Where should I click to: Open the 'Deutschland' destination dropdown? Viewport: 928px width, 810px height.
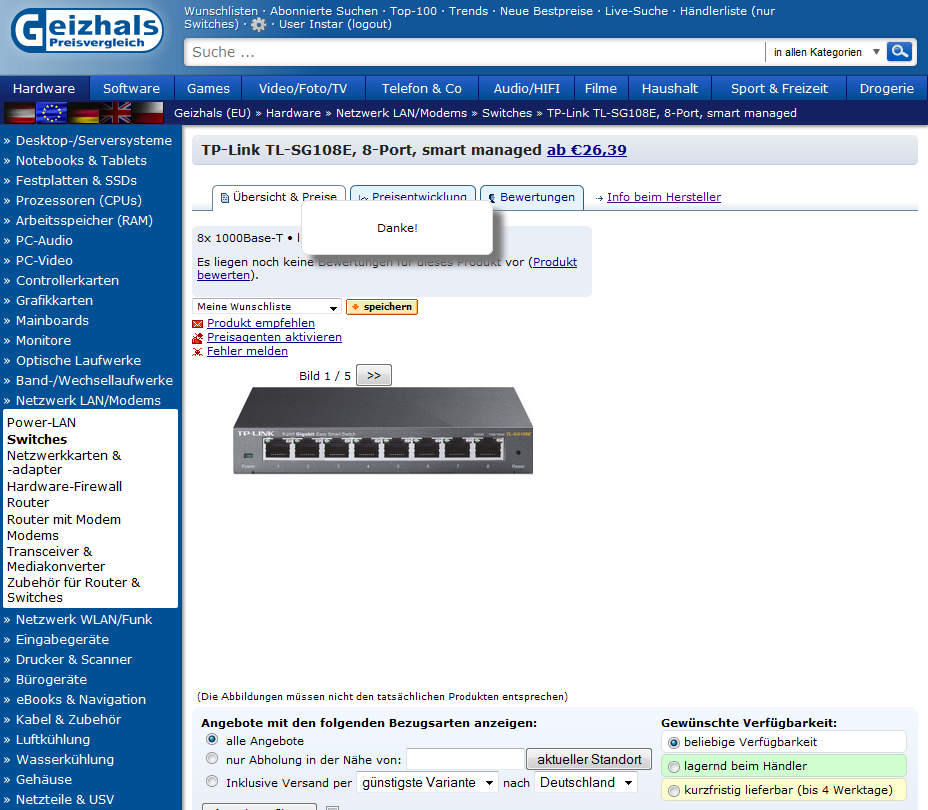(586, 782)
